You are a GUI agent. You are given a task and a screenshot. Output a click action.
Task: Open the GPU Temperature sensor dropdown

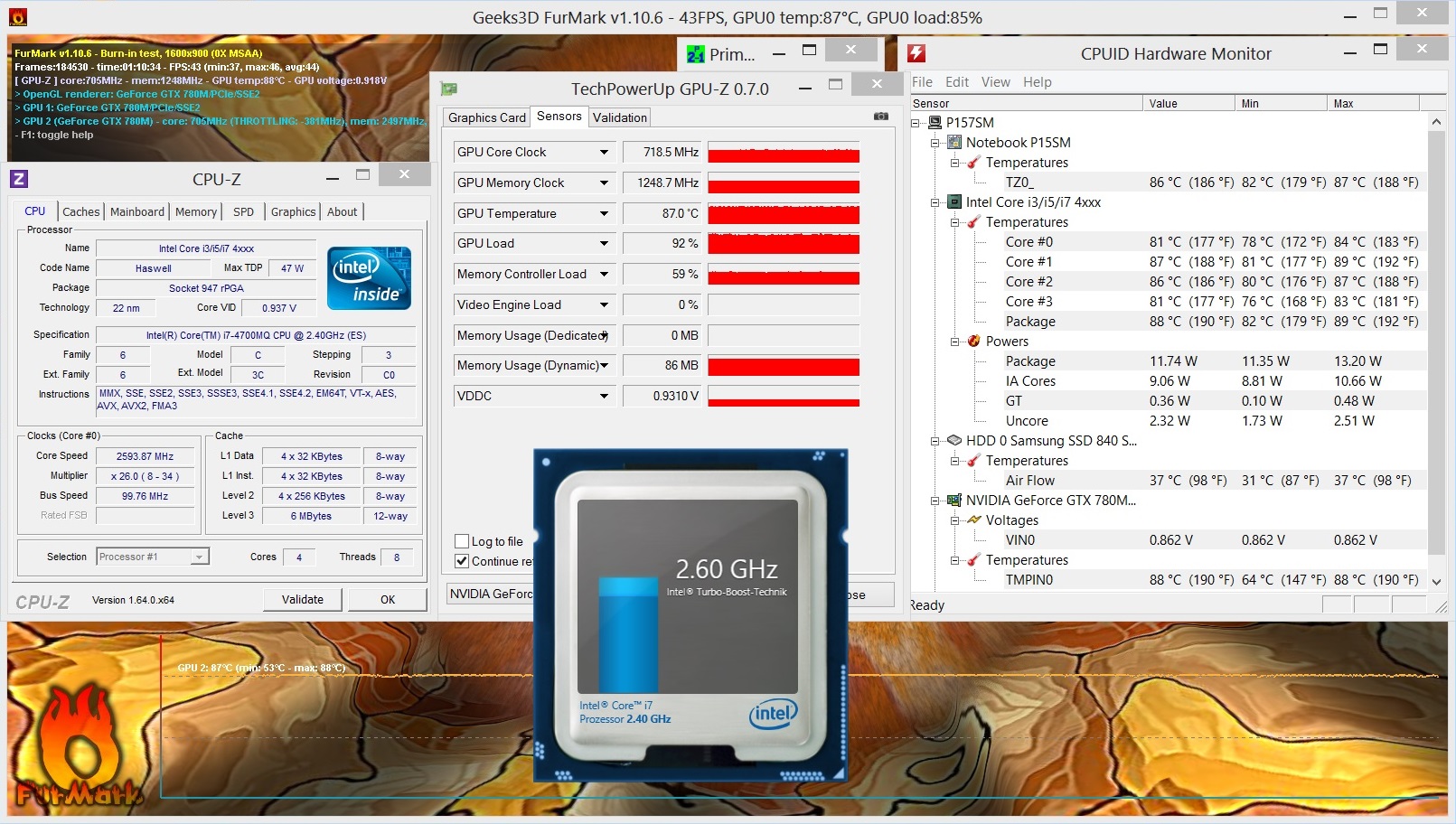point(604,213)
